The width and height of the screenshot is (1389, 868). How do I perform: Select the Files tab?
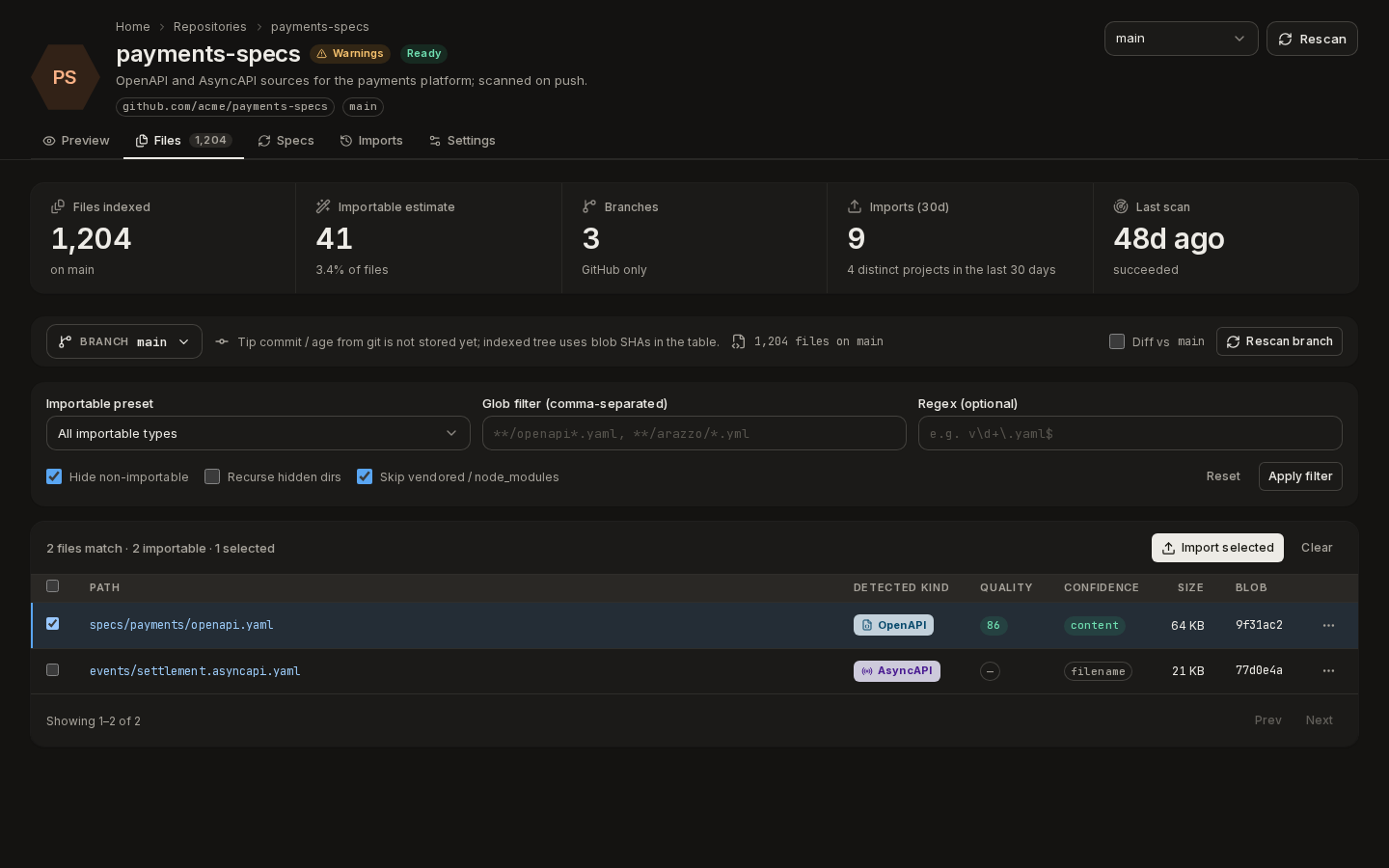point(183,141)
